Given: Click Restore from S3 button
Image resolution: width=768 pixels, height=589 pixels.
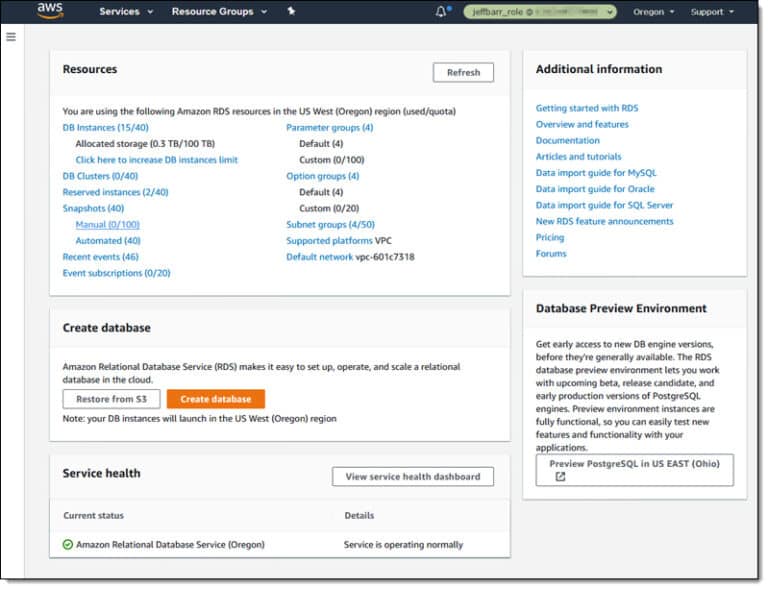Looking at the screenshot, I should pyautogui.click(x=111, y=399).
